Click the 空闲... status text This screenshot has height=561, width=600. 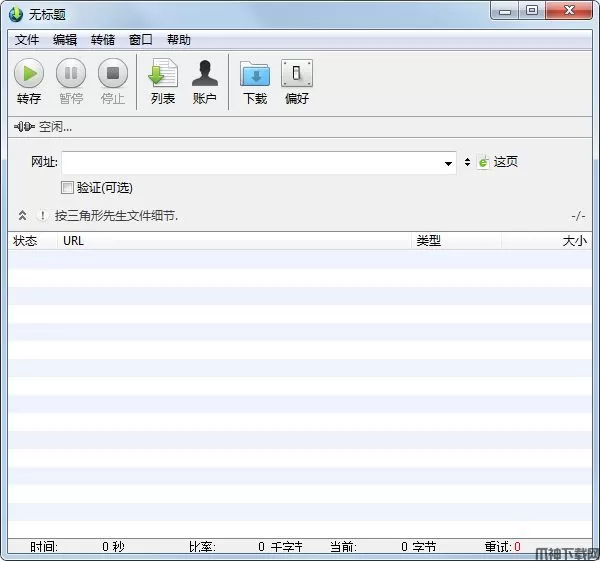point(55,127)
